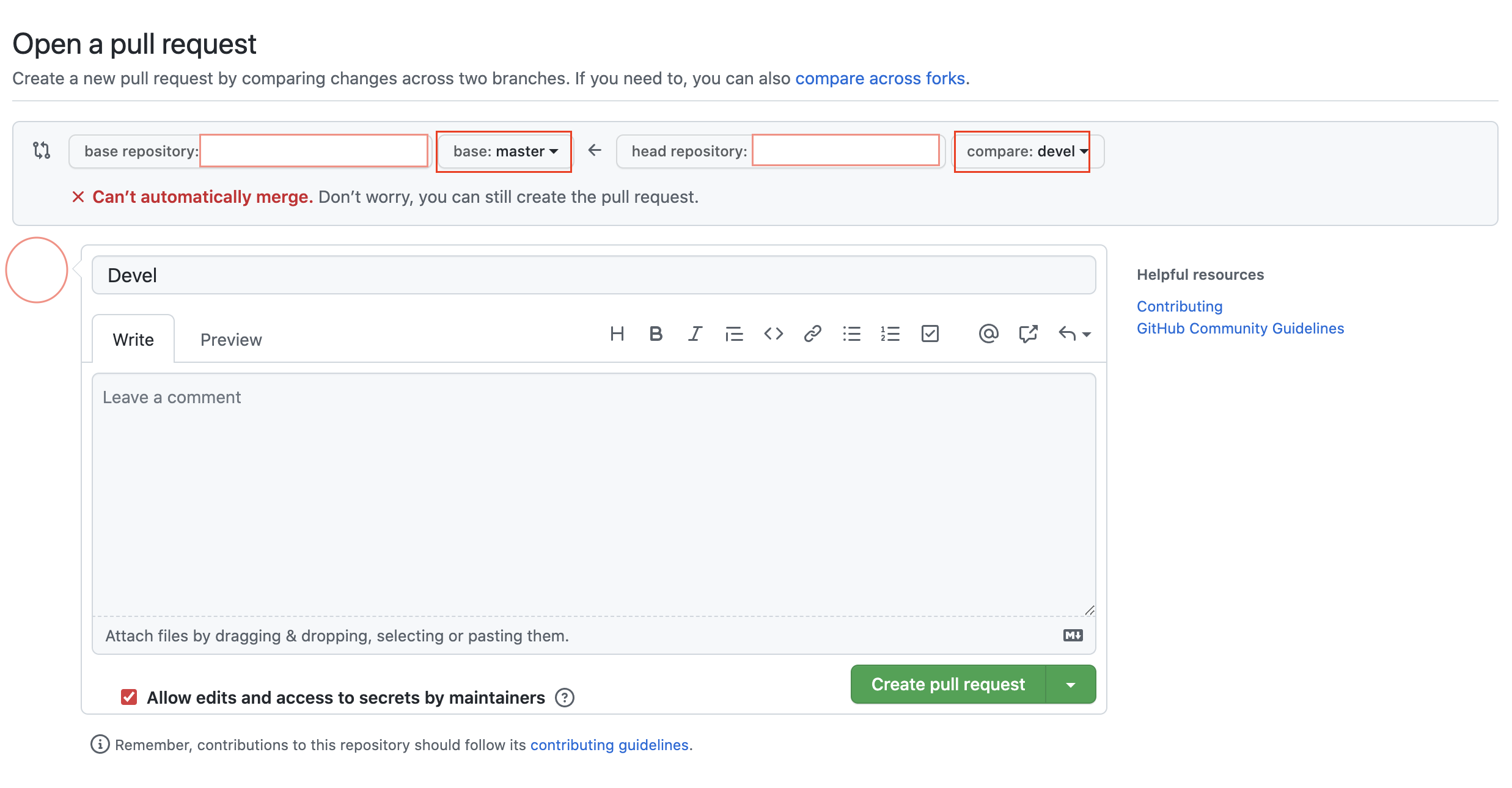This screenshot has width=1512, height=788.
Task: Add a hyperlink via link icon
Action: pyautogui.click(x=812, y=334)
